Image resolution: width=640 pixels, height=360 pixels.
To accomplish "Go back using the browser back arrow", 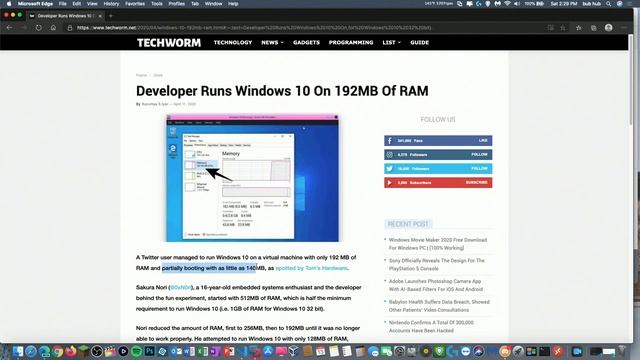I will [x=9, y=28].
